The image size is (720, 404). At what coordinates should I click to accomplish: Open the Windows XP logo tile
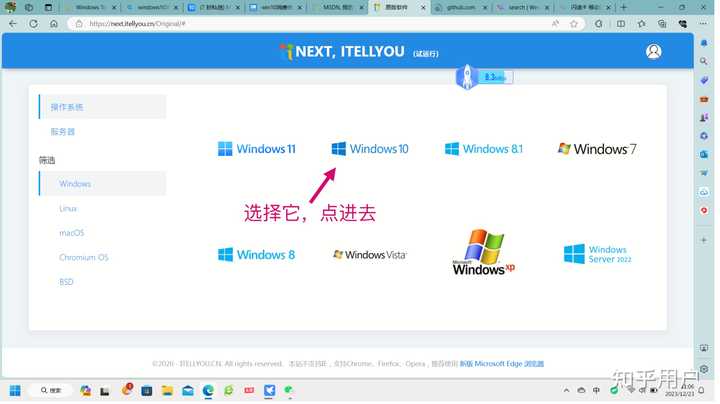click(x=484, y=252)
